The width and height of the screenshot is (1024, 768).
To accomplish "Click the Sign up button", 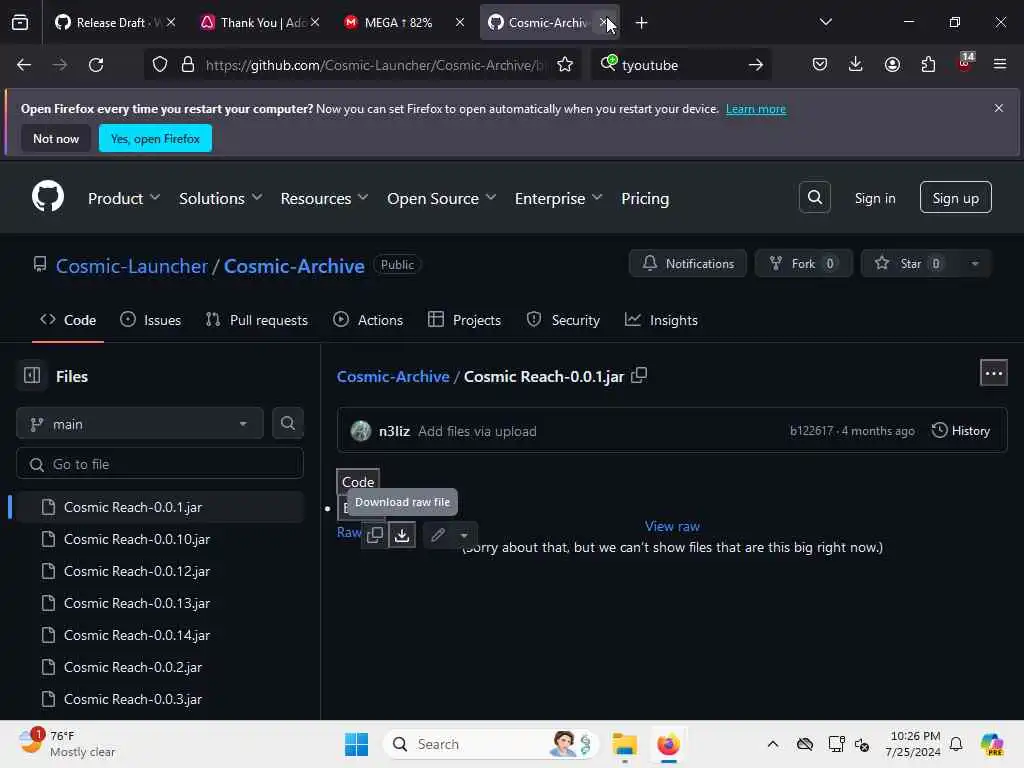I will (x=955, y=197).
